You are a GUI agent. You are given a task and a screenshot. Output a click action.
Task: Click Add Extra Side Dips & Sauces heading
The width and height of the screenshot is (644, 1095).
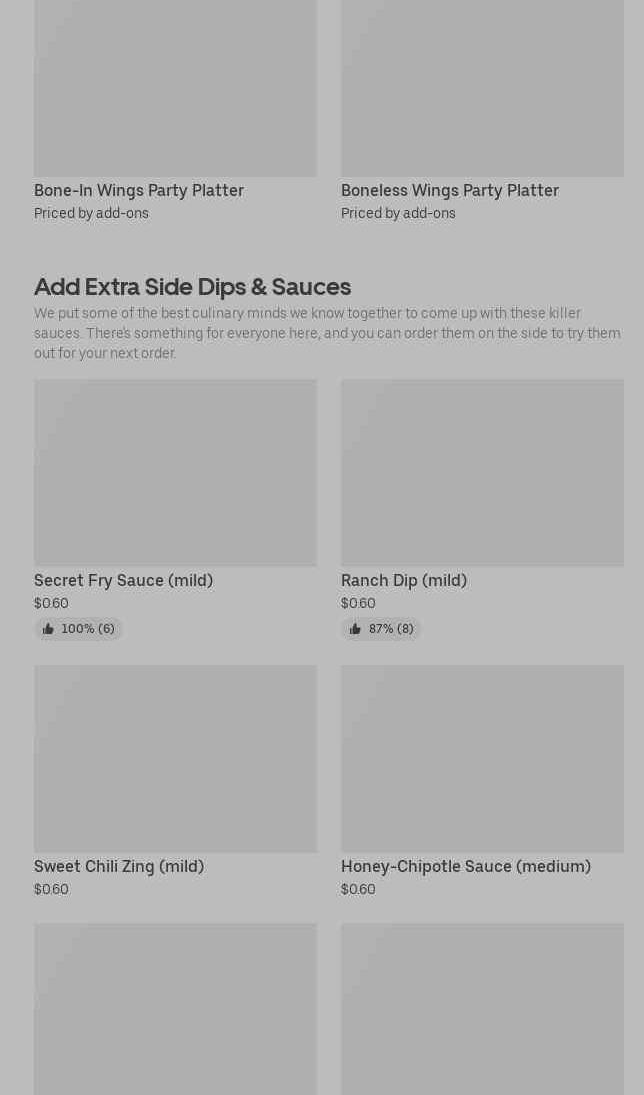192,286
